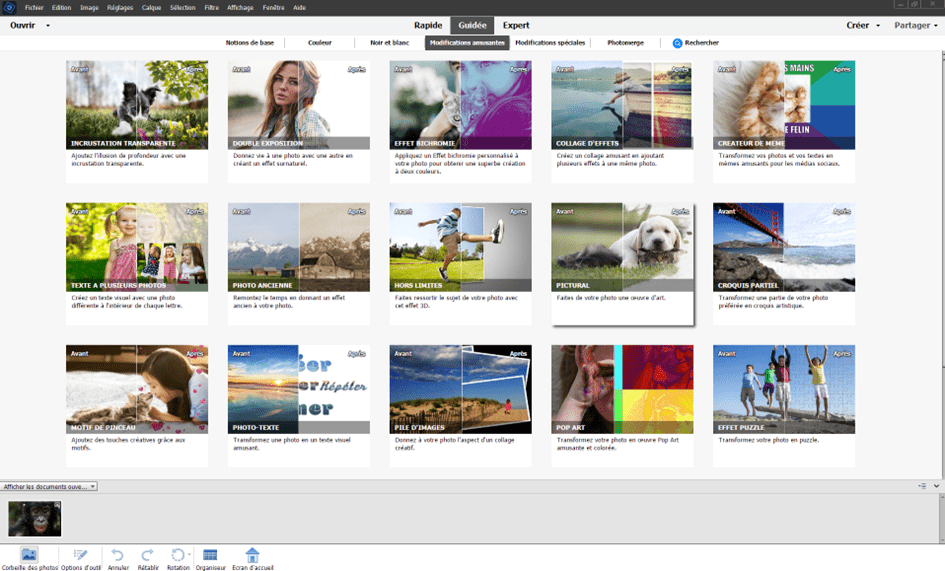Open the Fenêtre menu
This screenshot has width=945, height=571.
[273, 7]
